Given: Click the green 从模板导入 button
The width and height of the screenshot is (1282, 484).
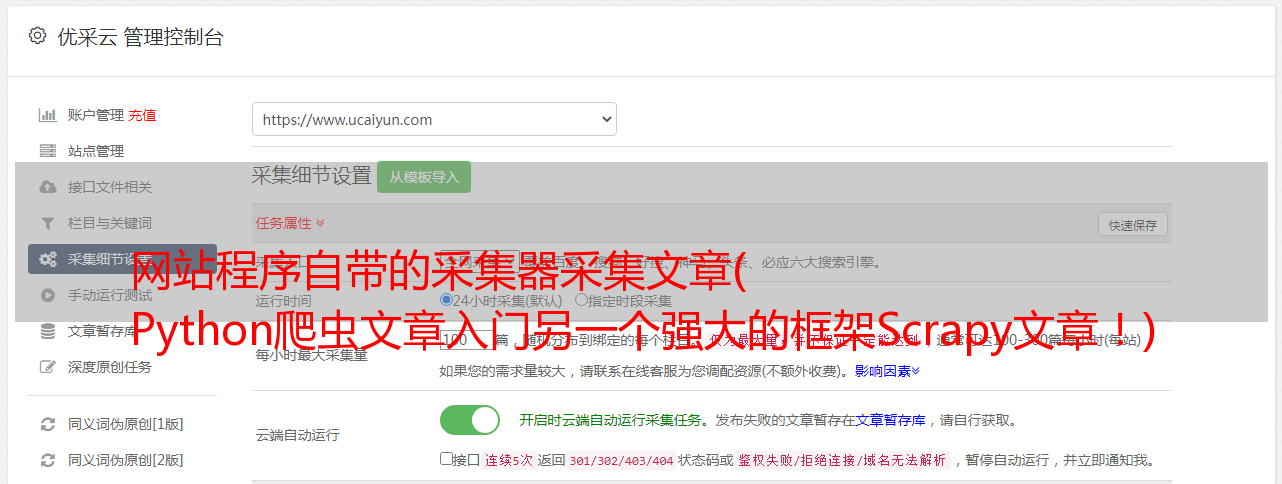Looking at the screenshot, I should [x=424, y=177].
